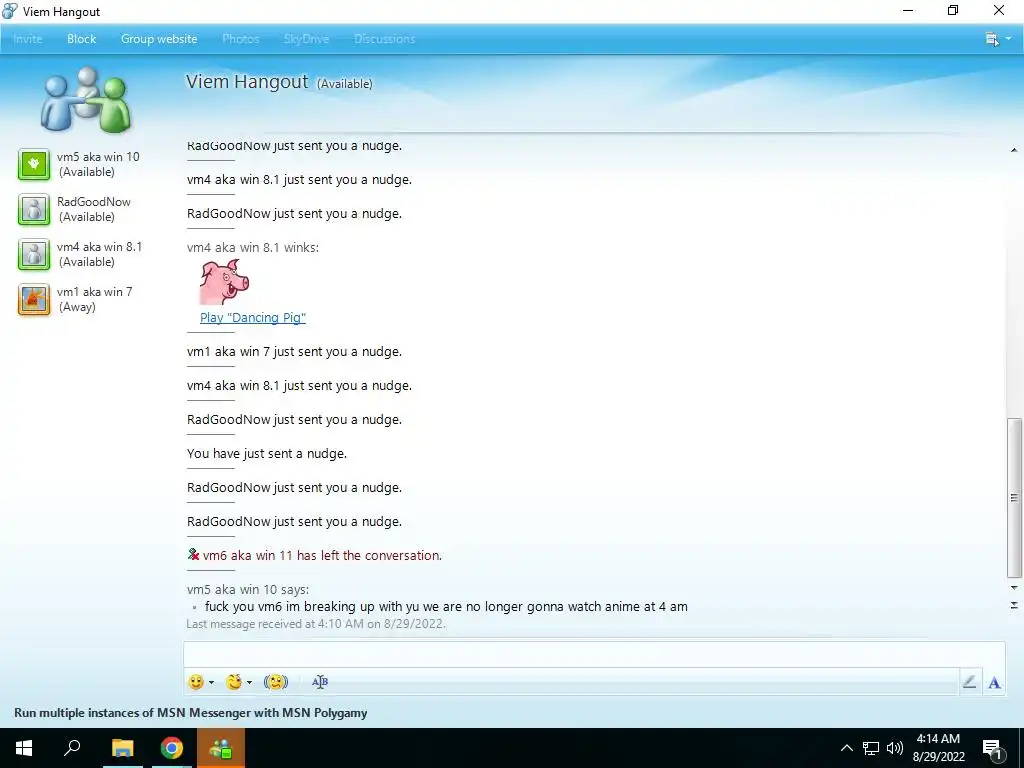Open the Discussions menu item

(x=385, y=39)
